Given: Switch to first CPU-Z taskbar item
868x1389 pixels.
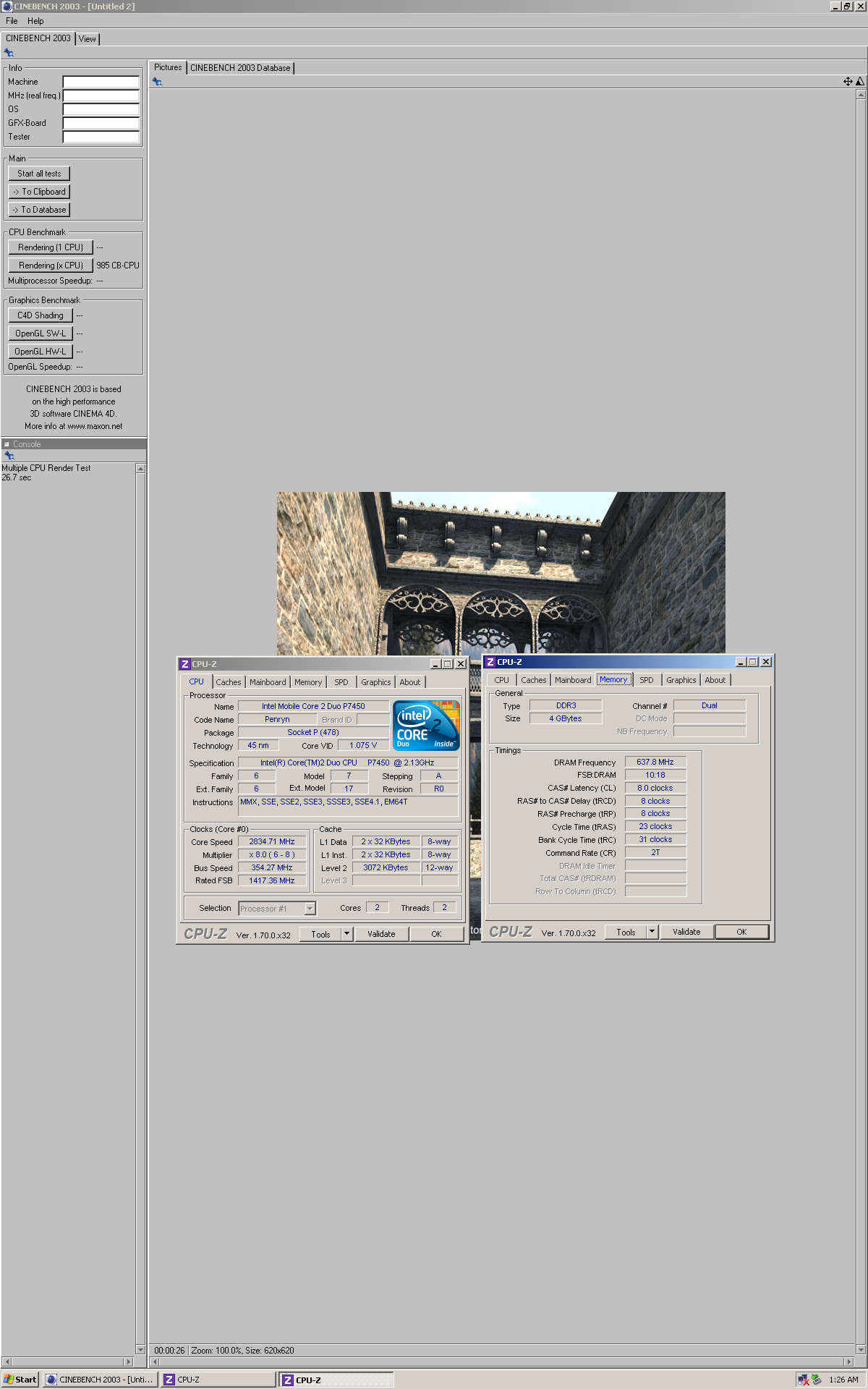Looking at the screenshot, I should point(219,1380).
